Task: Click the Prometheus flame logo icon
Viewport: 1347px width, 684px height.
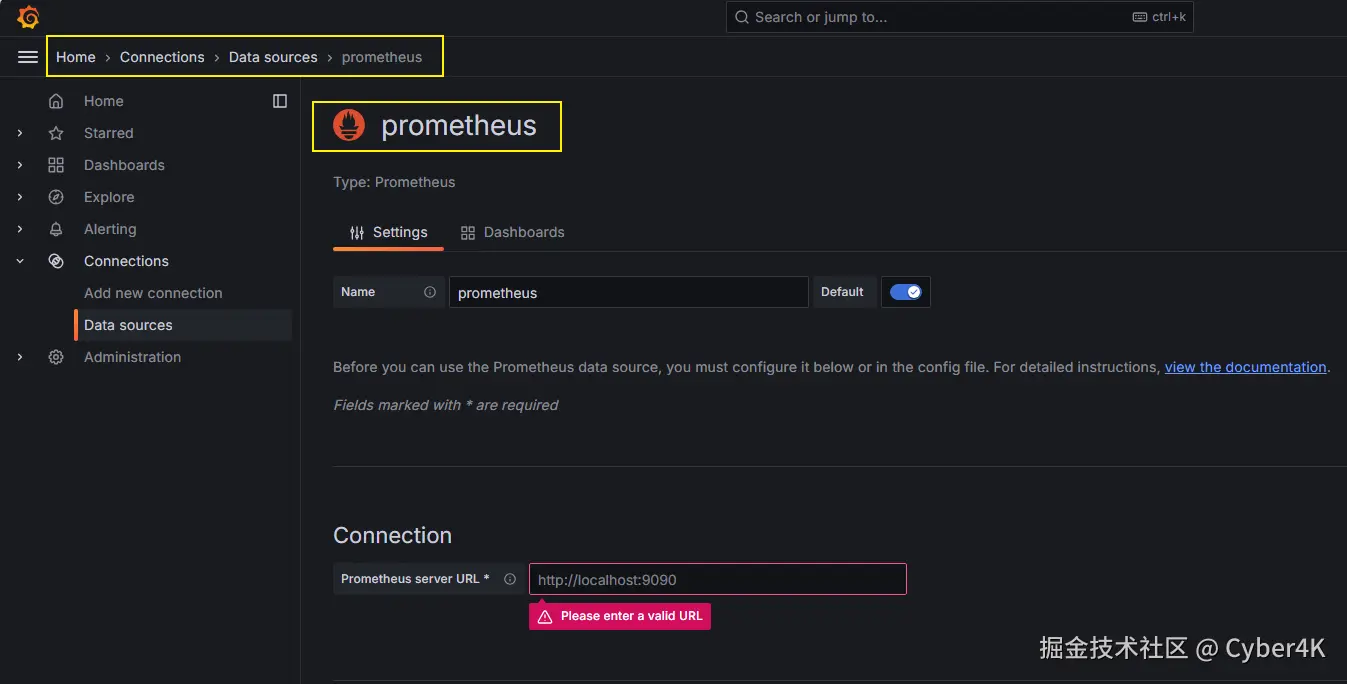Action: point(349,126)
